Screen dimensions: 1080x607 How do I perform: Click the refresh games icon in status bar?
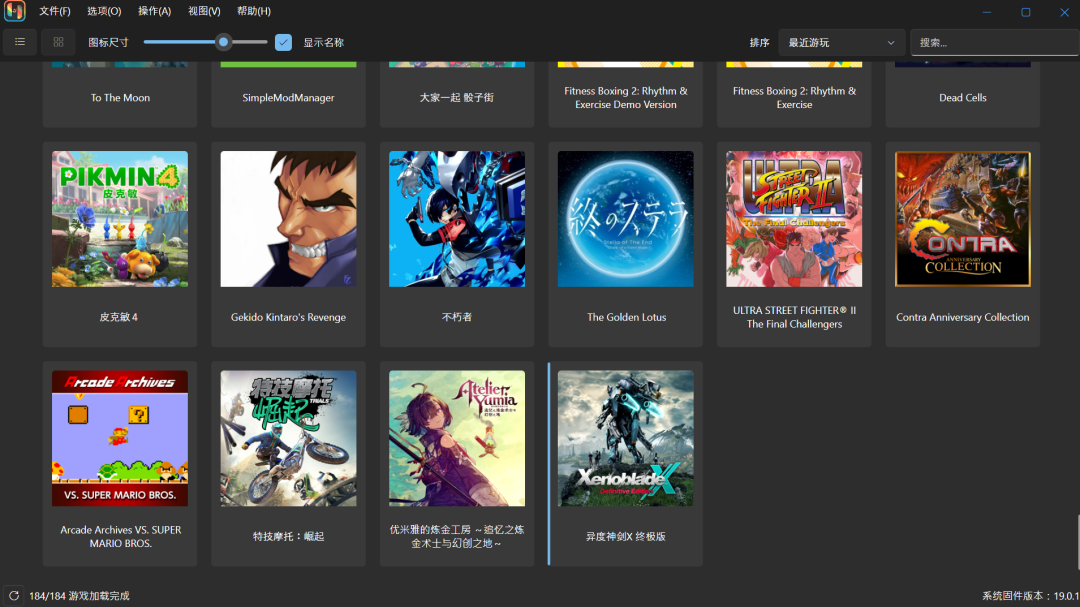tap(14, 595)
